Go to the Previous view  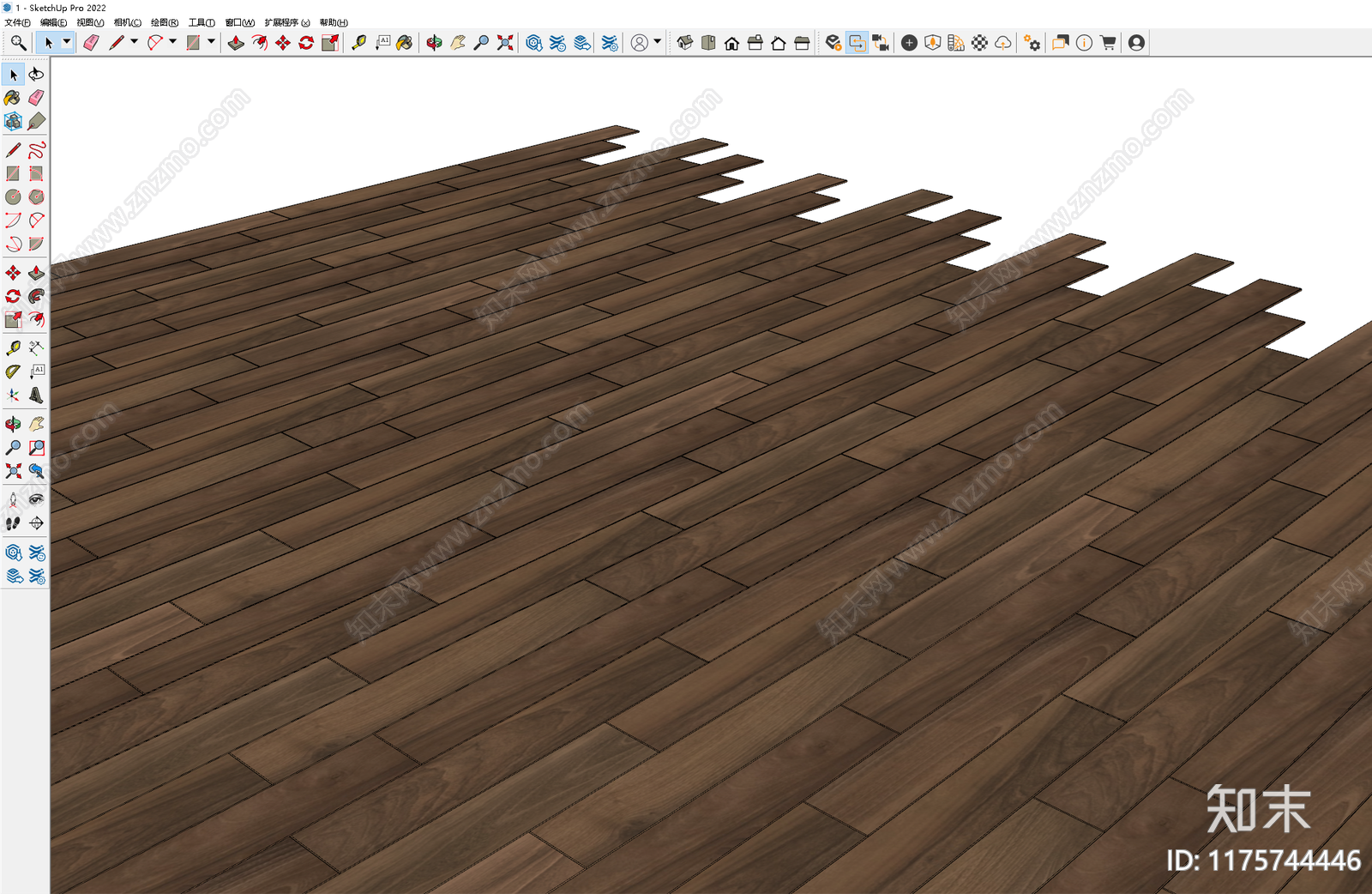(x=36, y=471)
